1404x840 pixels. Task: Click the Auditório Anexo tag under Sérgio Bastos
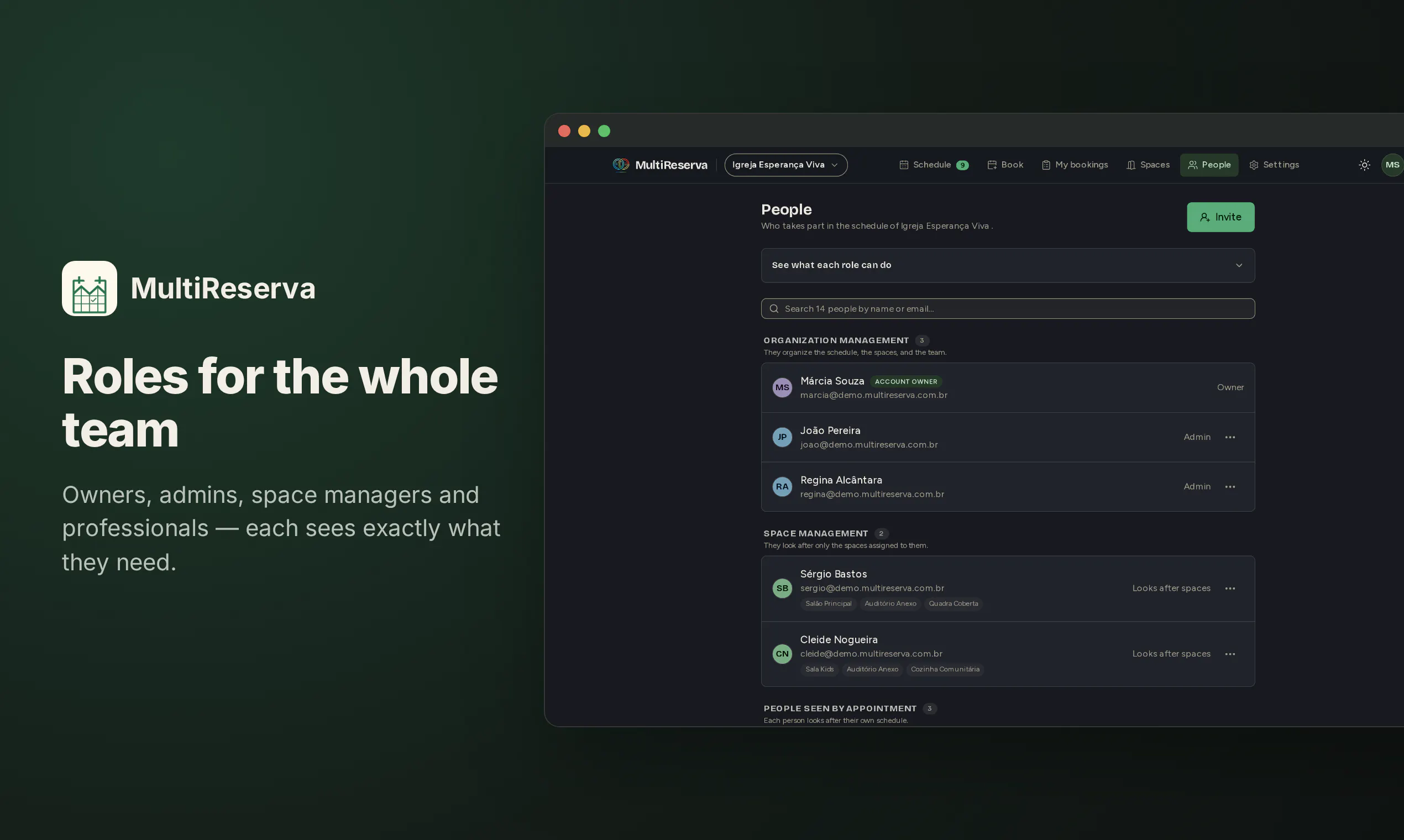pos(890,603)
